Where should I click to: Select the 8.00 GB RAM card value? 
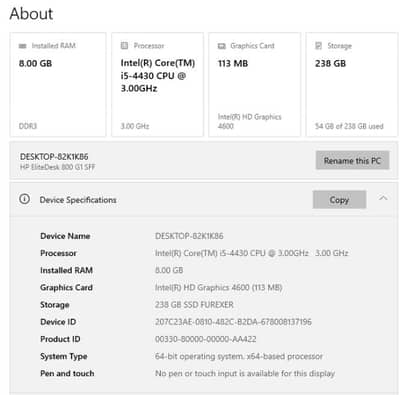(x=36, y=63)
